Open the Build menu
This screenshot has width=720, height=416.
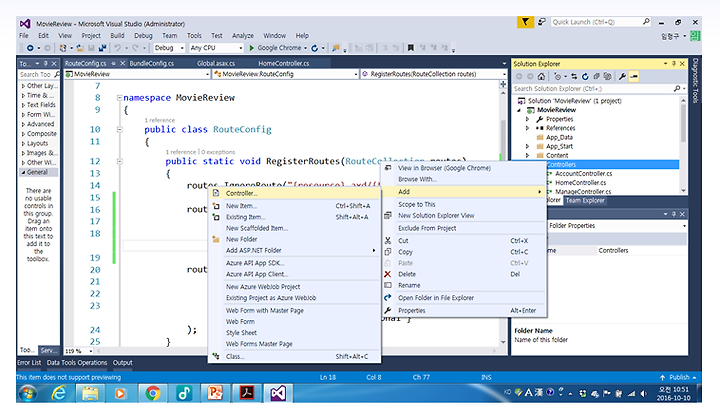[x=117, y=36]
